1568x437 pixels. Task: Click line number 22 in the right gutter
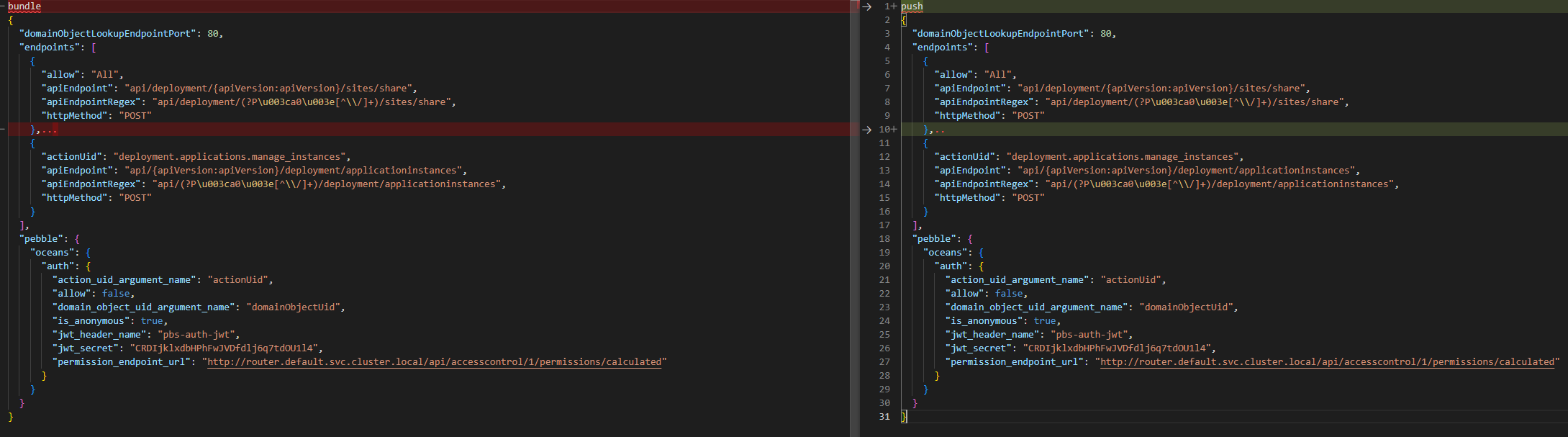(884, 294)
